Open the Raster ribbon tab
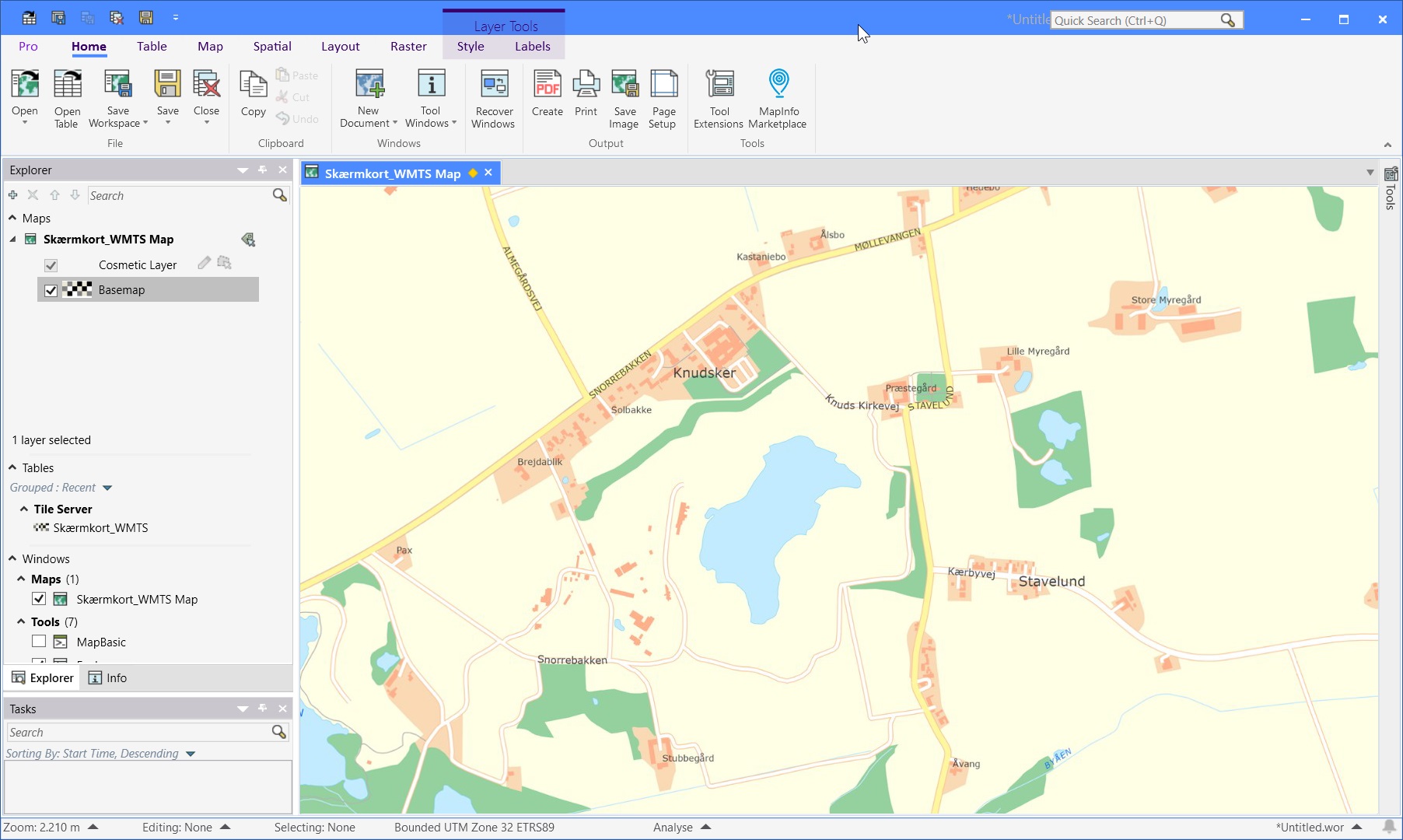 click(x=408, y=47)
